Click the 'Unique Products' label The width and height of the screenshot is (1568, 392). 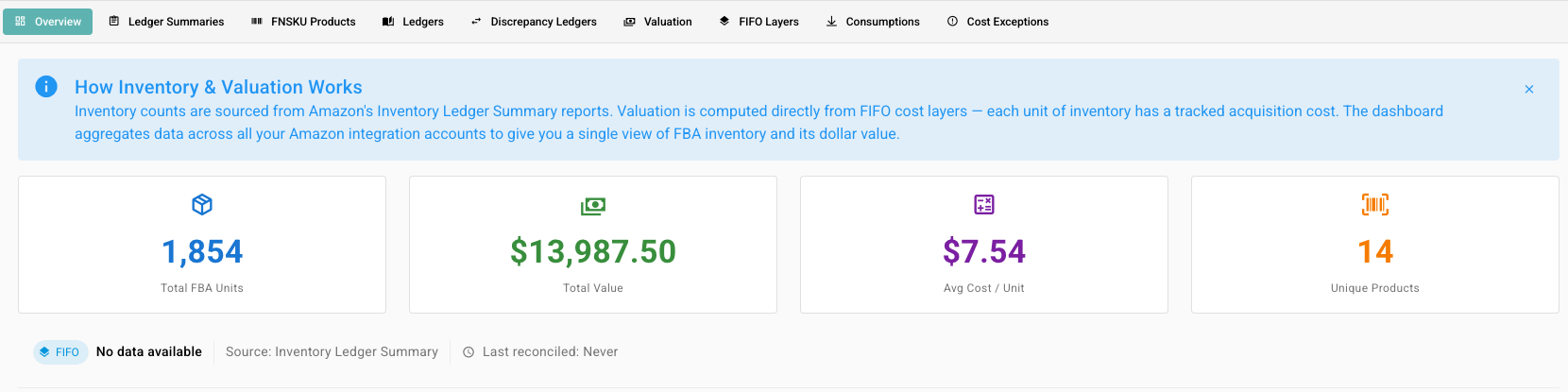click(1375, 288)
